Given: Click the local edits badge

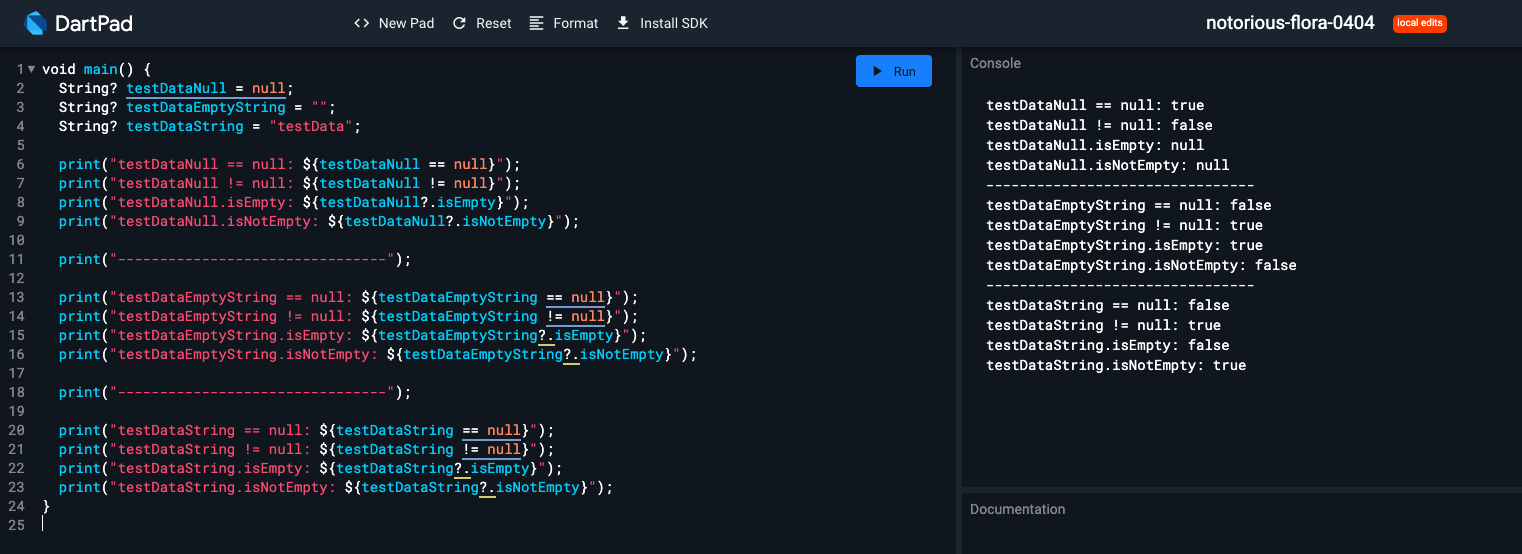Looking at the screenshot, I should pyautogui.click(x=1420, y=23).
